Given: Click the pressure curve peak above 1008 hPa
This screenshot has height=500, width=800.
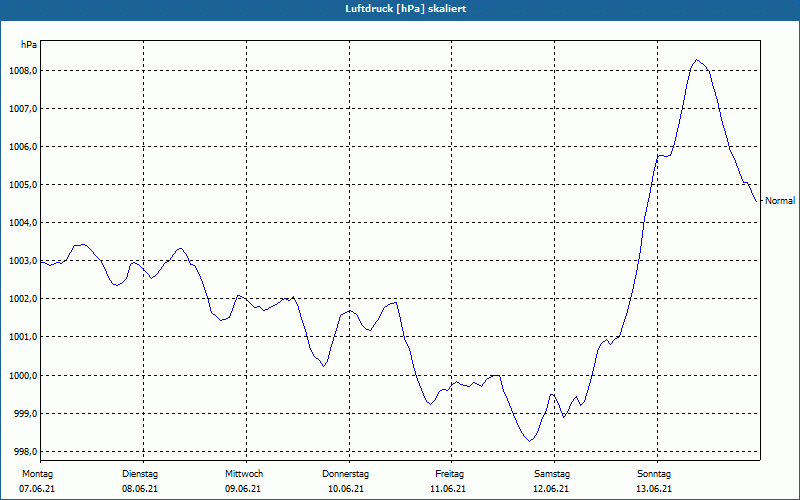Looking at the screenshot, I should [697, 60].
